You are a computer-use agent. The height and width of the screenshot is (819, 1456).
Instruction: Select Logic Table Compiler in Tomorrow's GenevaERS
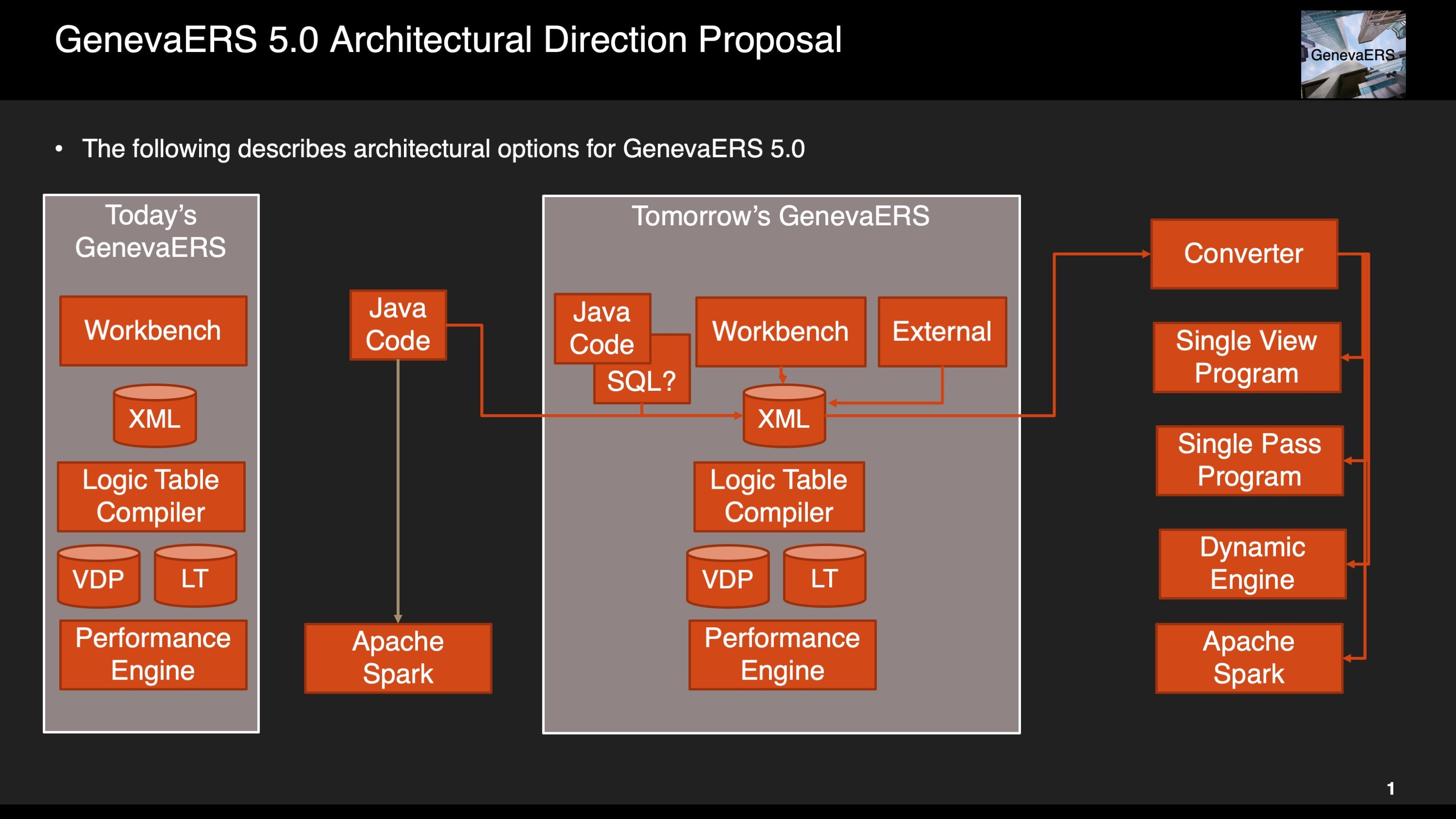click(779, 496)
